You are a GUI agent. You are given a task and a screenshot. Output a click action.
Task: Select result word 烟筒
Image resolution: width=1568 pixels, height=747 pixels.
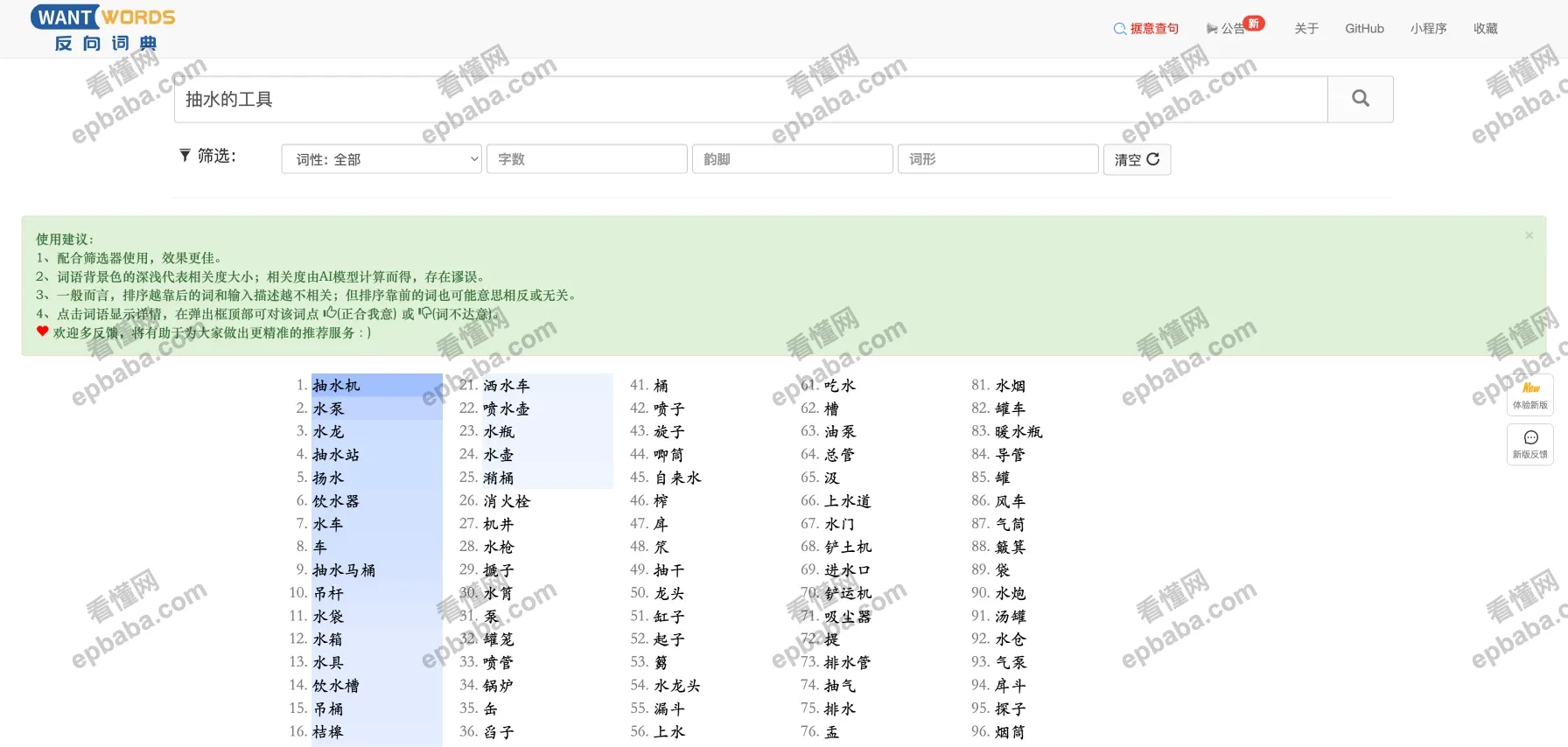1011,732
